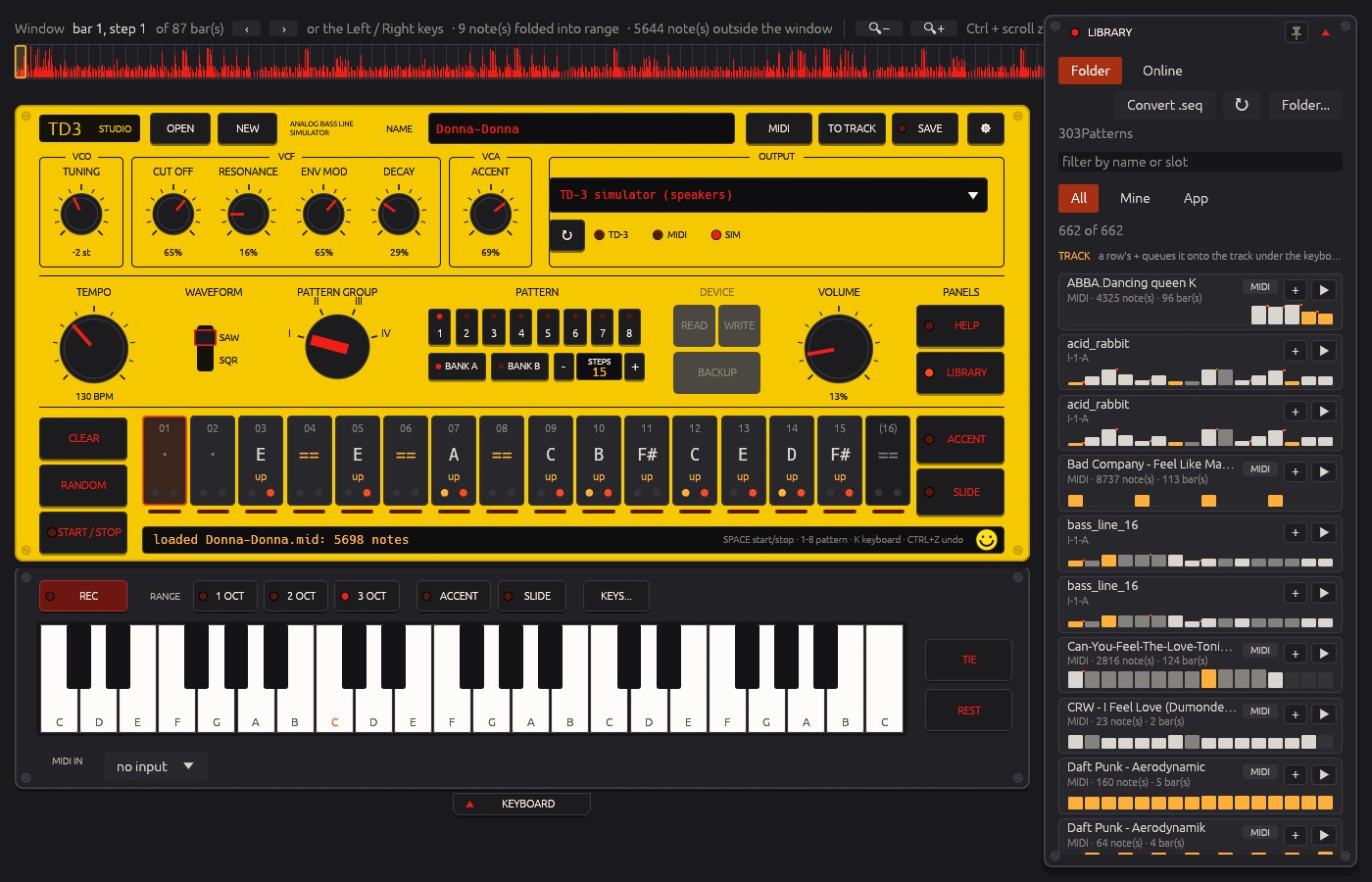Queue CRW - I Feel Love (Dumonde… onto the track
Screen dimensions: 1372x882
click(1295, 713)
